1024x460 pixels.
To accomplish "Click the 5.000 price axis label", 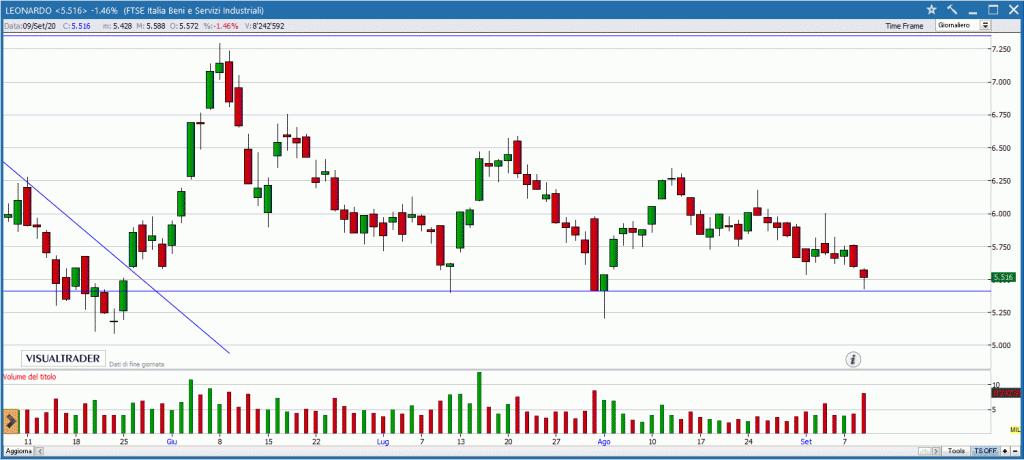I will pyautogui.click(x=1002, y=346).
